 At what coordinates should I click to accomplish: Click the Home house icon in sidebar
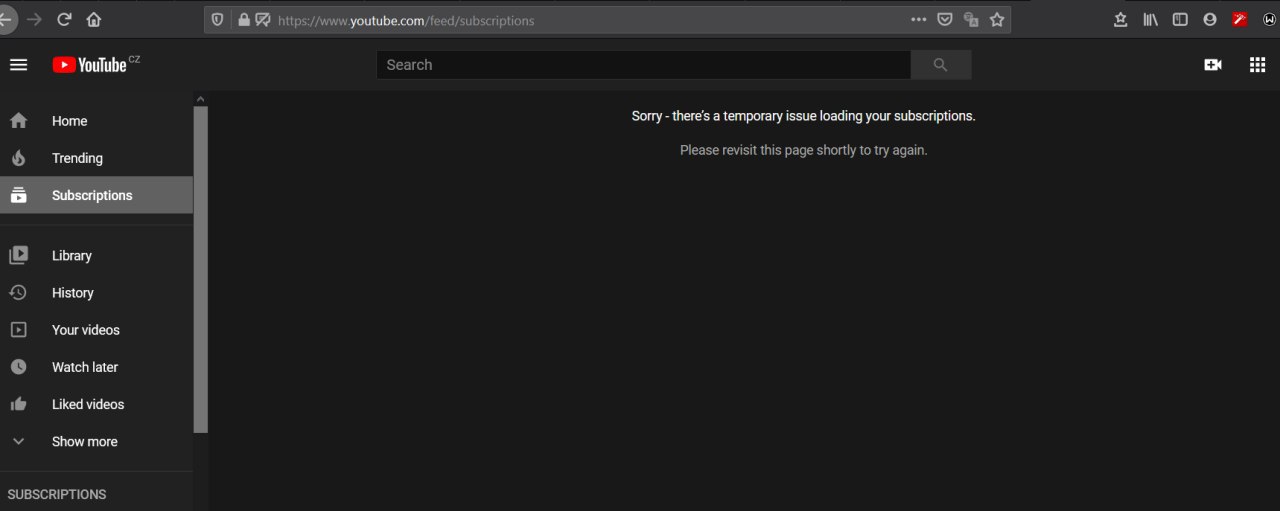18,121
